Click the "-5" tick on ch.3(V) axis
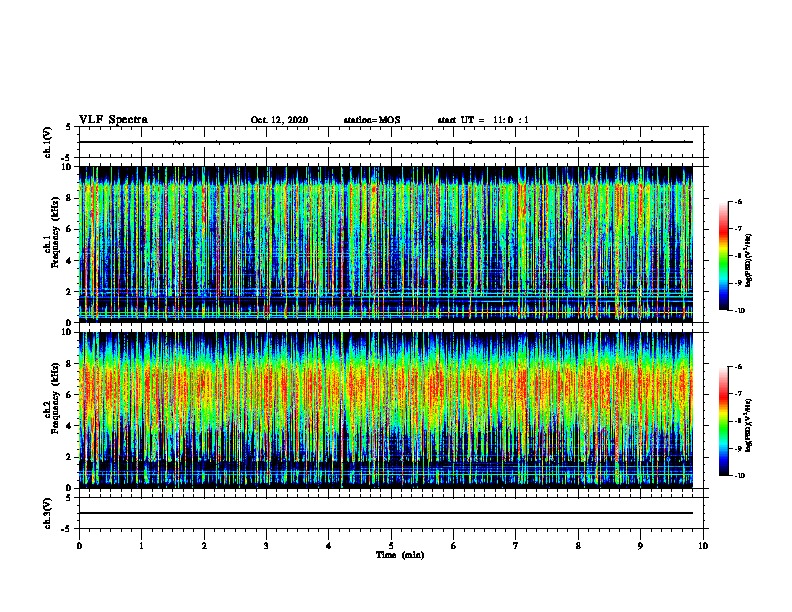 click(x=66, y=529)
